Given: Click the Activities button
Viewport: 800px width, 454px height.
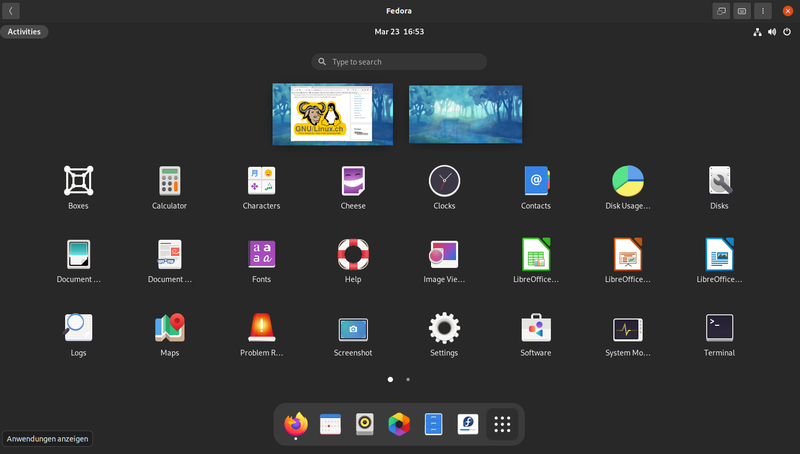Looking at the screenshot, I should click(24, 32).
